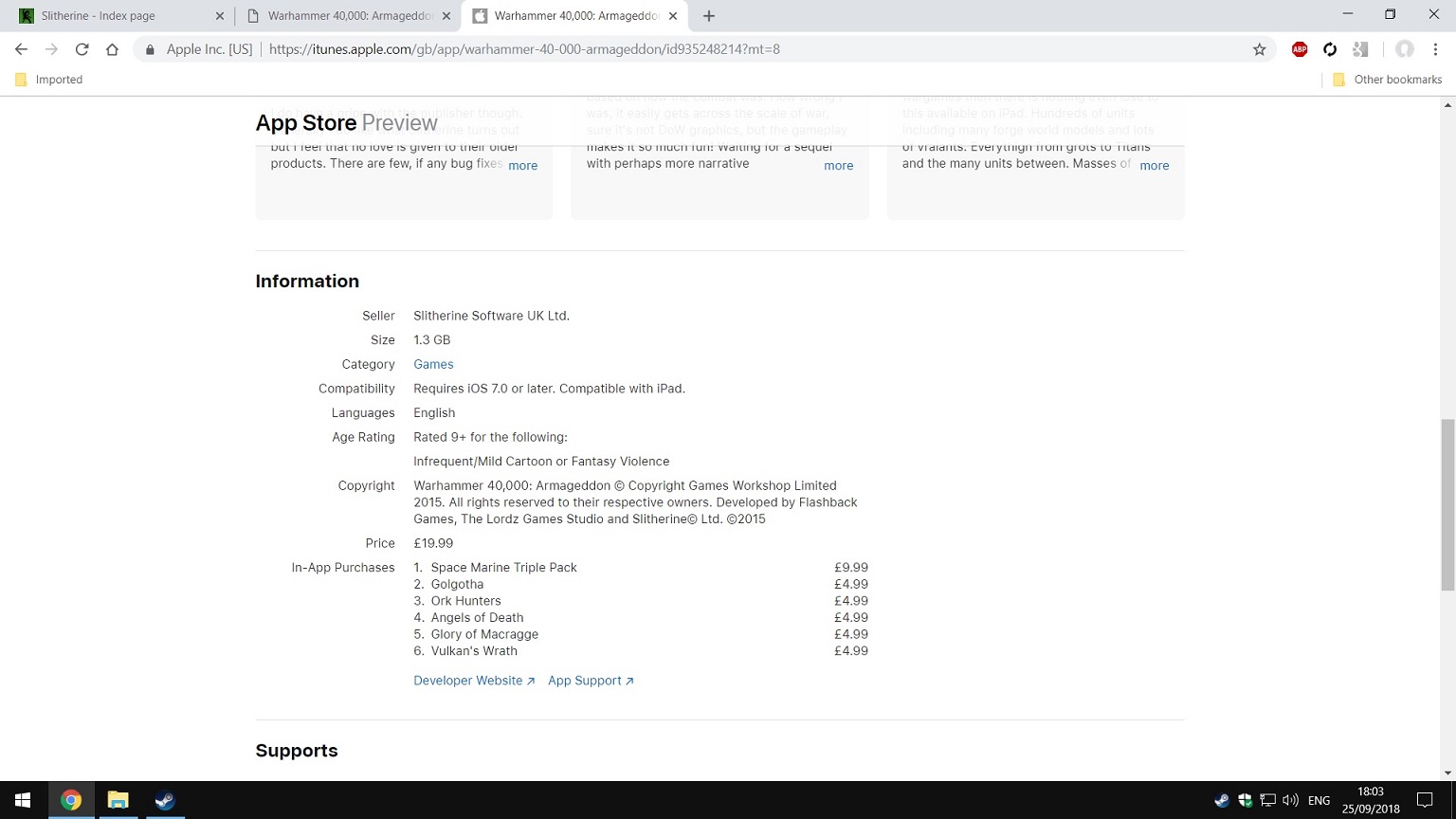This screenshot has height=819, width=1456.
Task: Open Windows Defender tray icon
Action: [1245, 800]
